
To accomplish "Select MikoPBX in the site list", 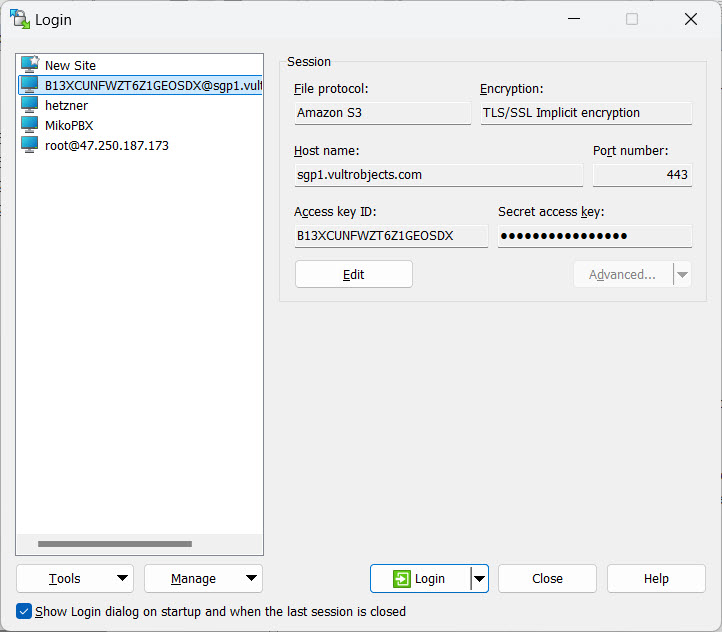I will click(69, 125).
